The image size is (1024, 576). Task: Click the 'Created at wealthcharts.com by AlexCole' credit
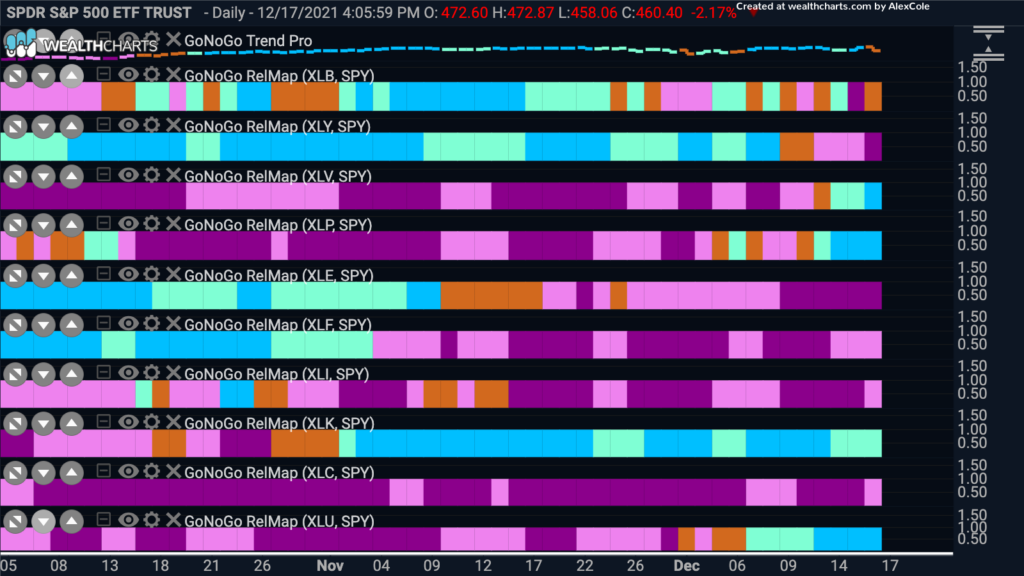click(x=833, y=7)
